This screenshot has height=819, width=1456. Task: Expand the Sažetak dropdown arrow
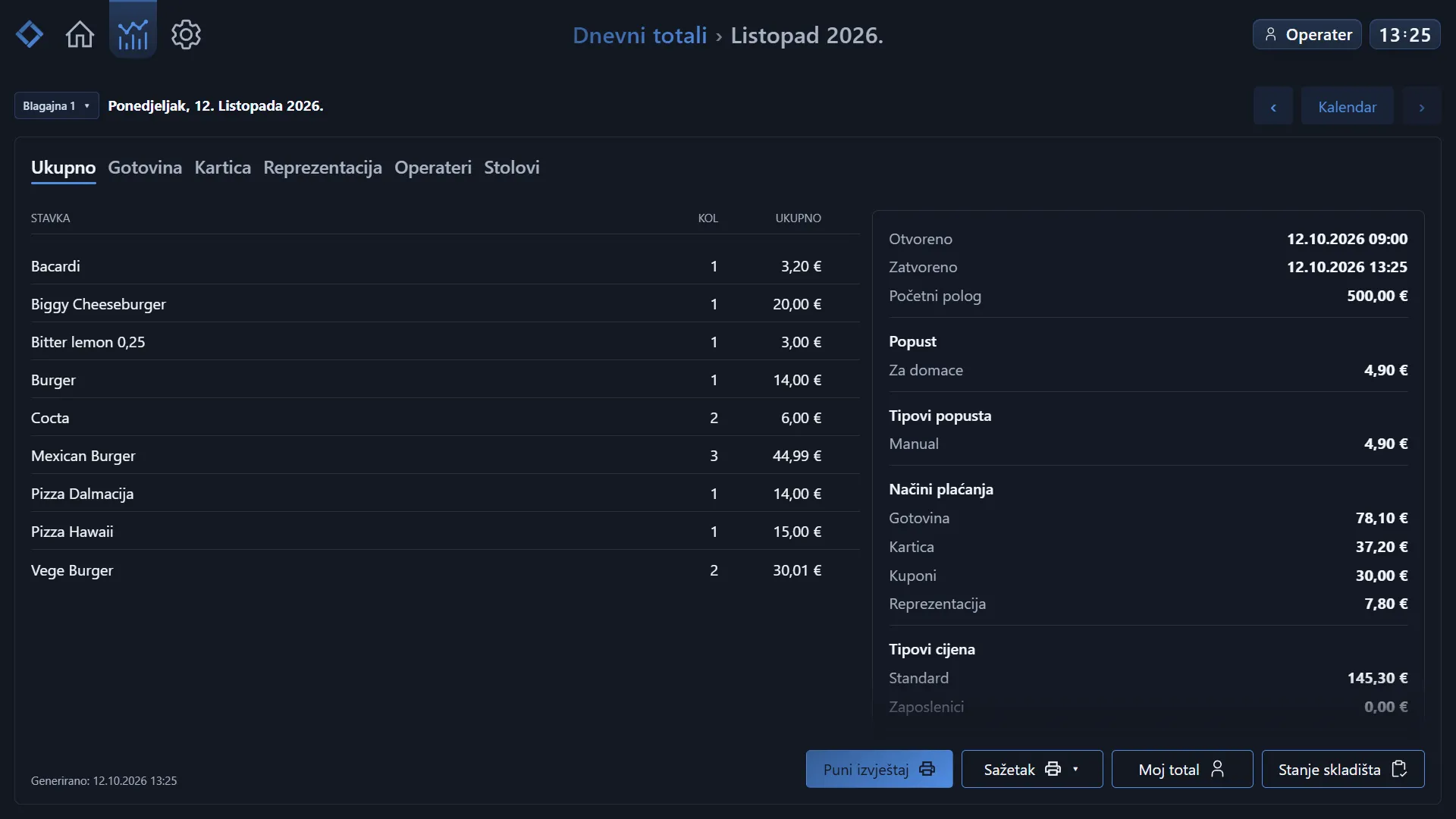click(x=1075, y=769)
